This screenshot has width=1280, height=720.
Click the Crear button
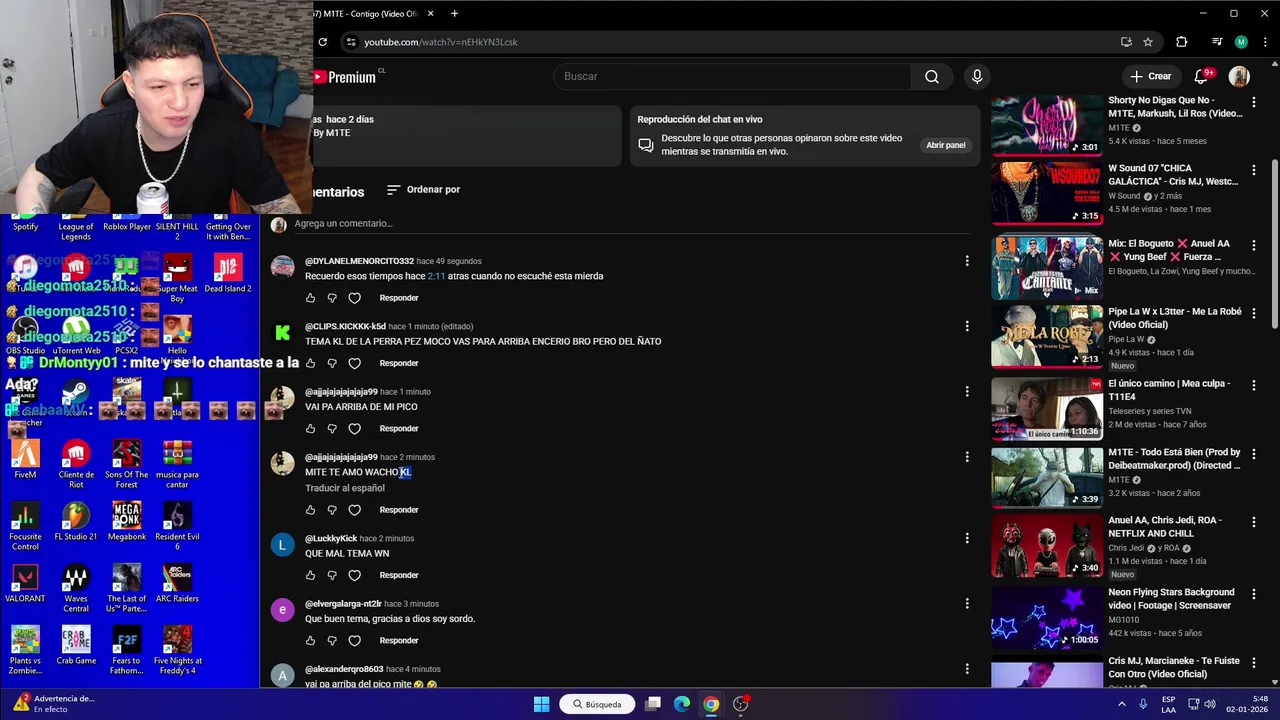click(1150, 76)
